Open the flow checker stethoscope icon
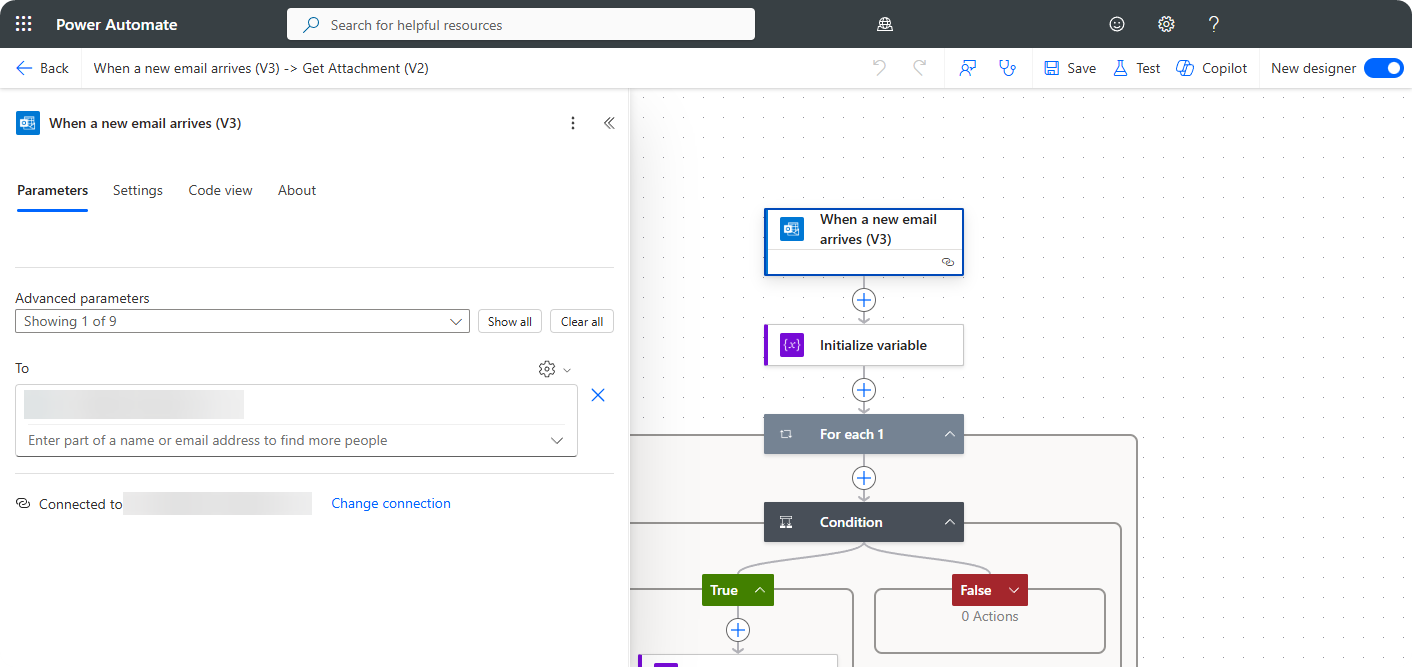1412x667 pixels. click(1007, 68)
